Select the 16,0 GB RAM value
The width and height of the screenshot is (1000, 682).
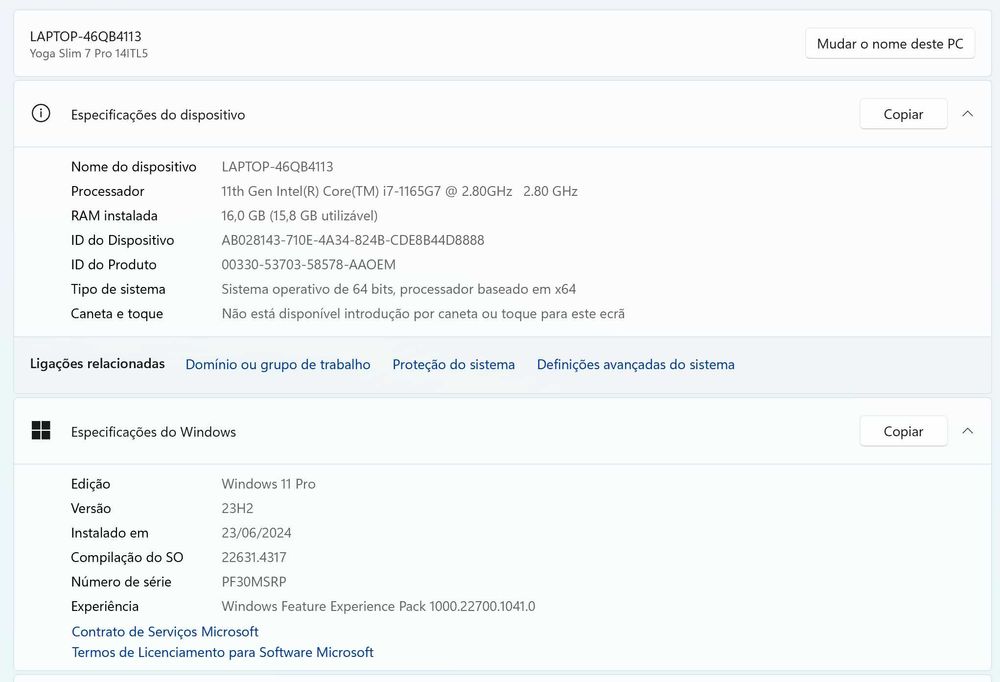pyautogui.click(x=299, y=216)
